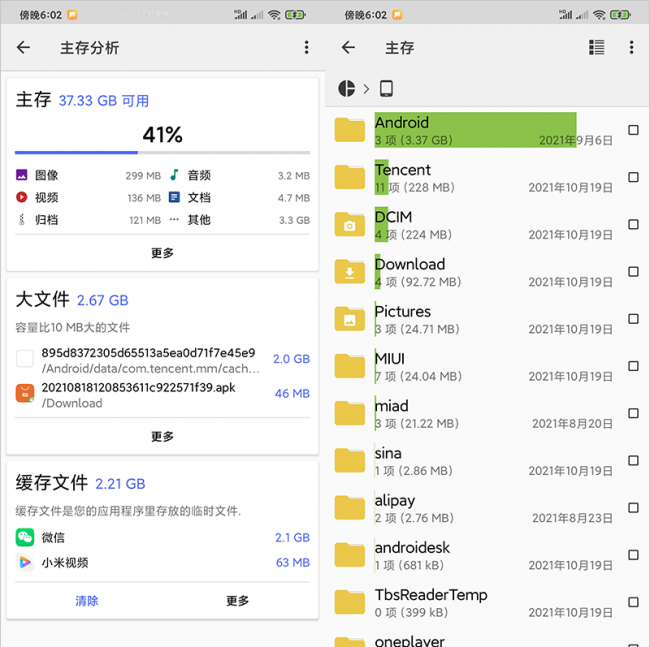This screenshot has width=650, height=647.
Task: Open the 音频 music note icon
Action: [174, 175]
